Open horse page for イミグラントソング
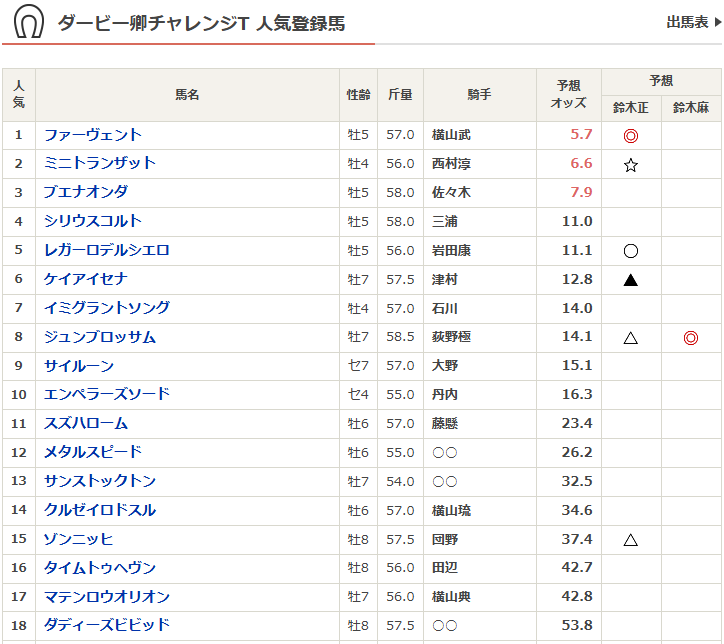 [107, 308]
